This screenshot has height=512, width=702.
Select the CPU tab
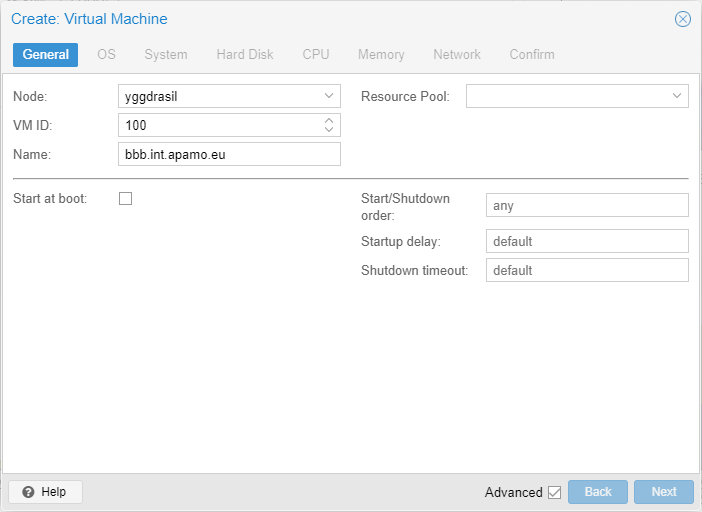pyautogui.click(x=316, y=54)
